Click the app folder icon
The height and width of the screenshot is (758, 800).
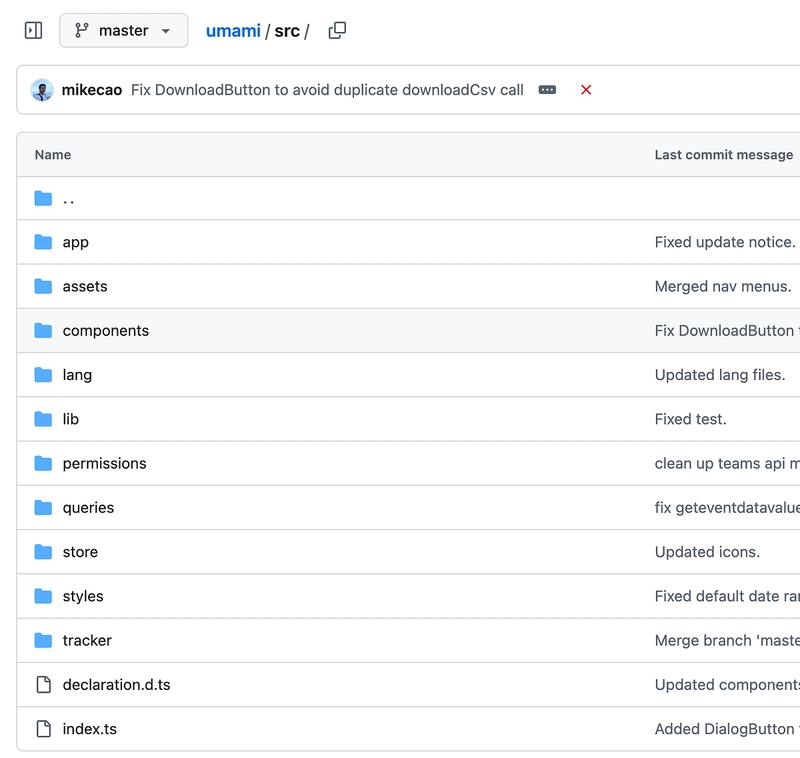(43, 242)
